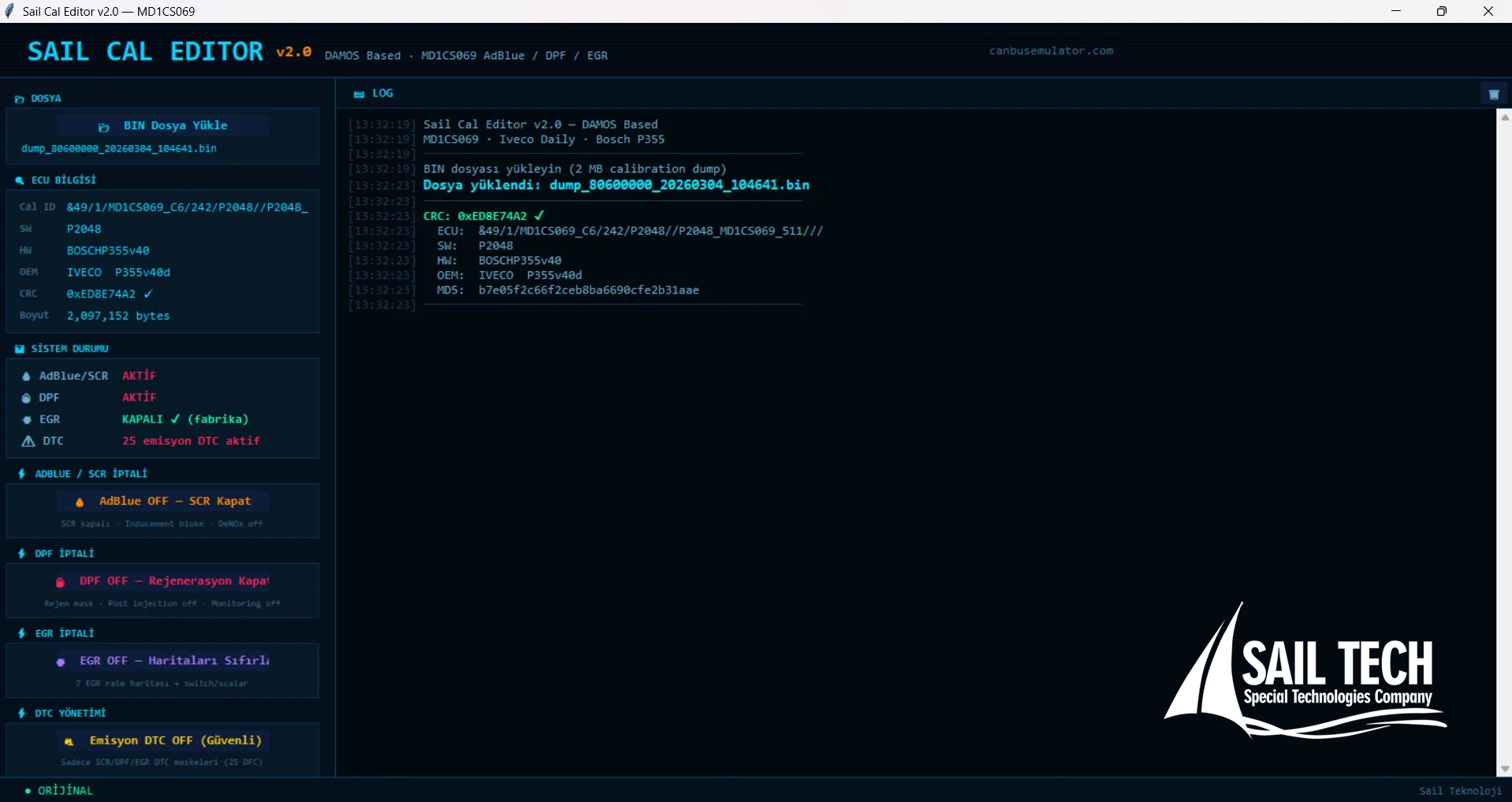Viewport: 1512px width, 802px height.
Task: Click 25 emisyon DTC aktif text
Action: click(191, 441)
